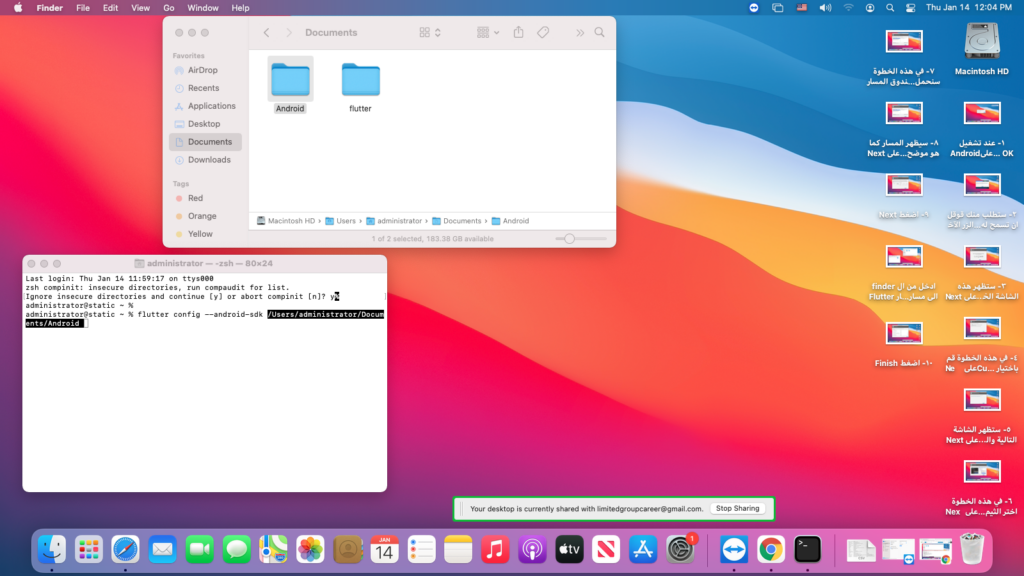Open Podcasts from the Dock

pyautogui.click(x=532, y=549)
